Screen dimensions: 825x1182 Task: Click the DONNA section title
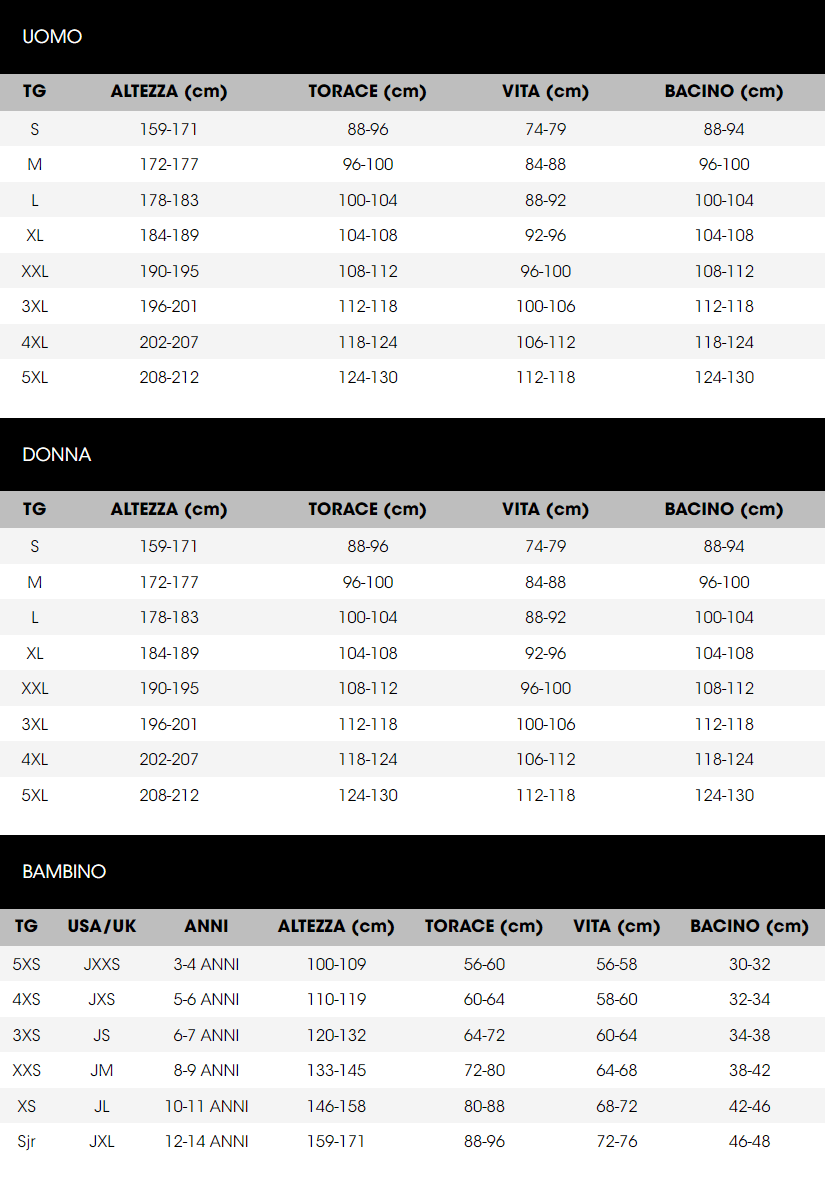[56, 455]
